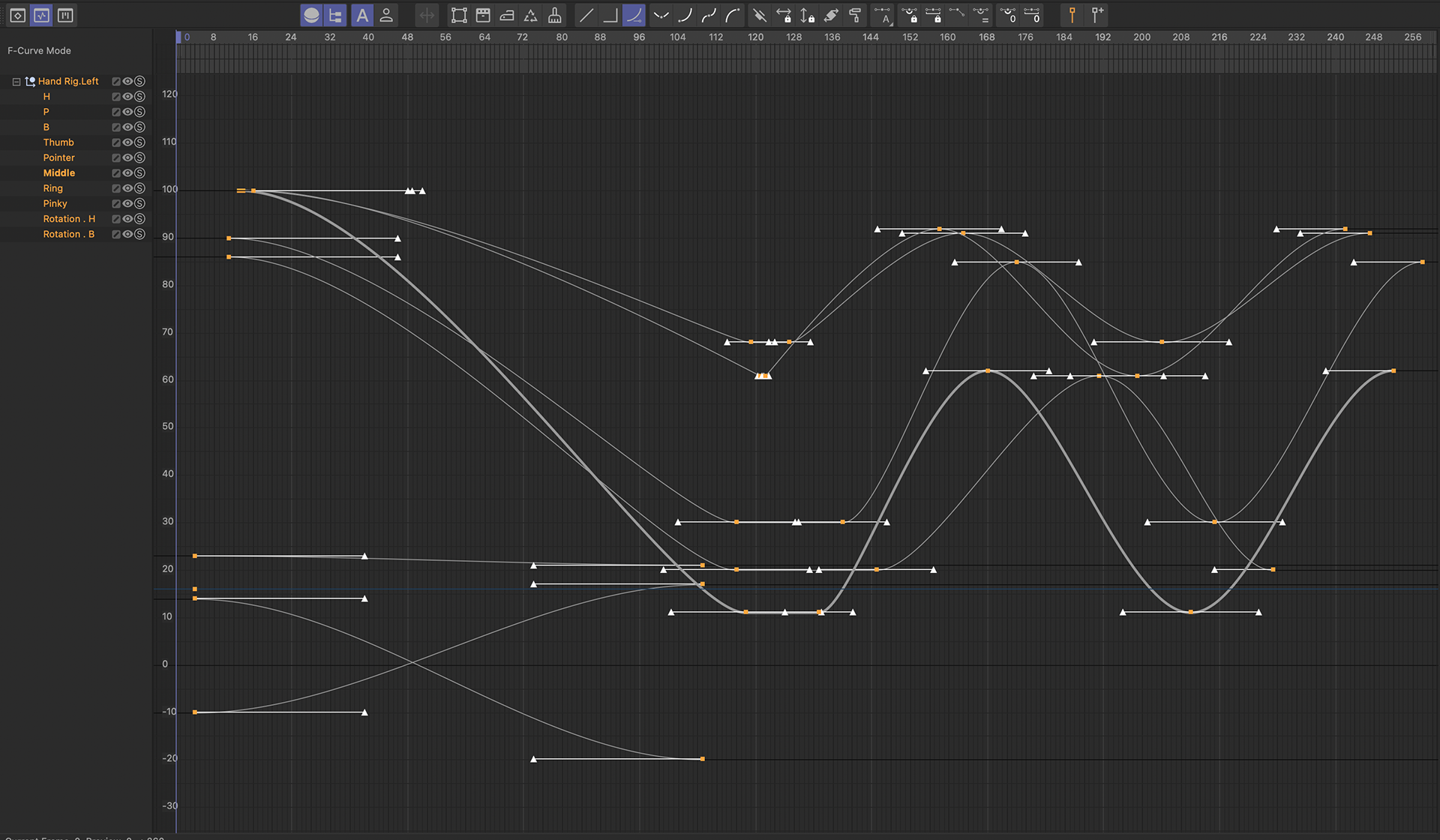This screenshot has width=1440, height=840.
Task: Select the lowest keyframe at value -20
Action: coord(702,759)
